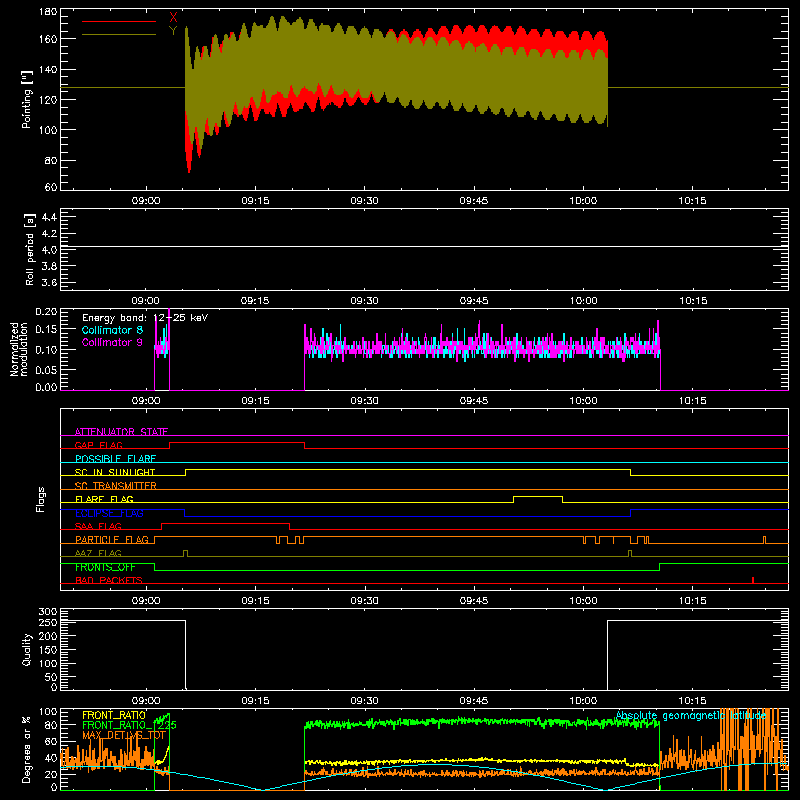
Task: Click the "Normalized modulation" axis title
Action: point(19,349)
